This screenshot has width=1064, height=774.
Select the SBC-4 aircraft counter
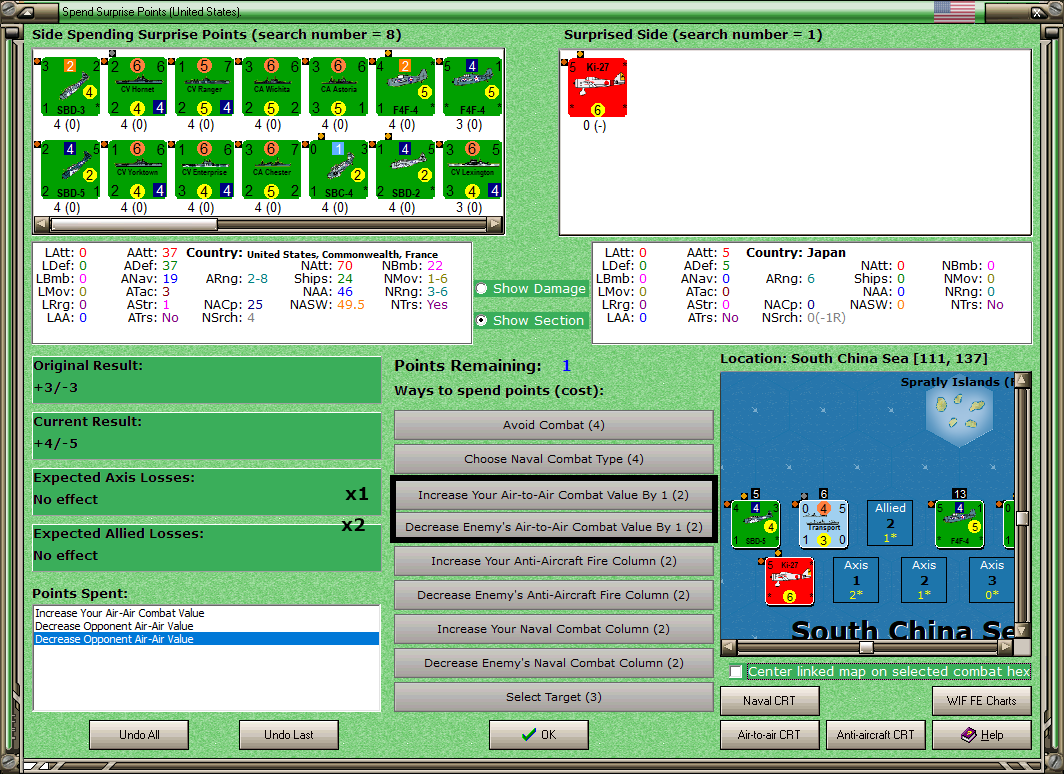tap(339, 170)
